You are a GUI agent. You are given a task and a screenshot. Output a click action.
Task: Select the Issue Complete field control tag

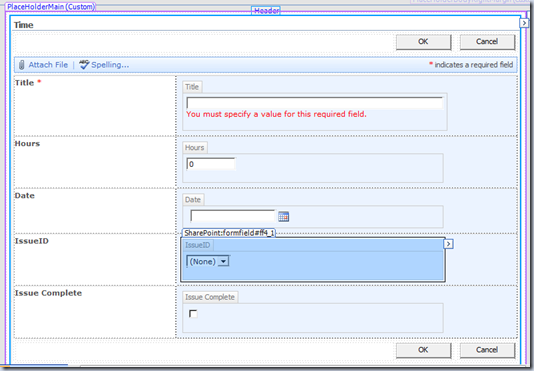click(210, 297)
